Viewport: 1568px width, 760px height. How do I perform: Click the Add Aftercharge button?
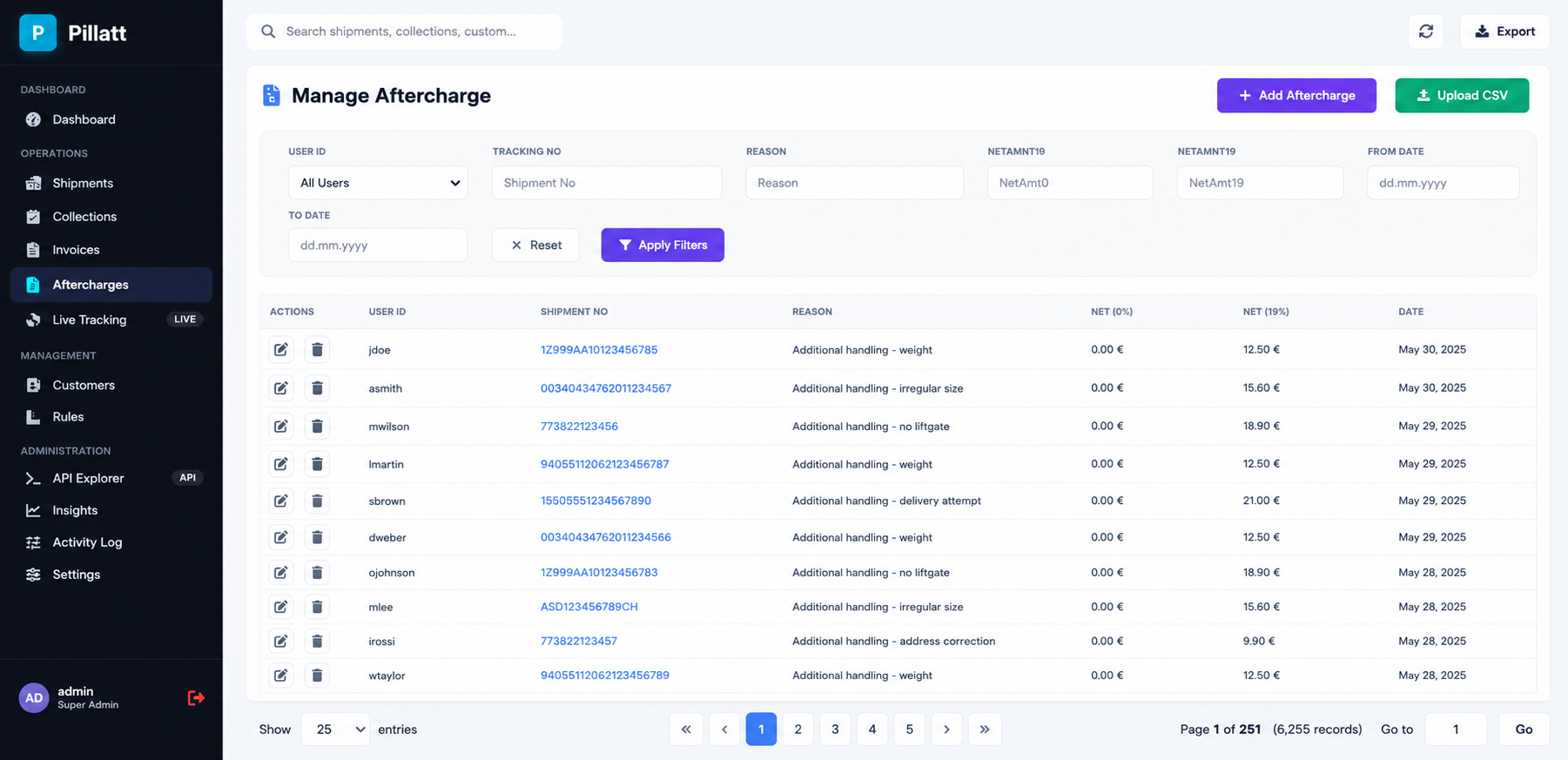pos(1296,96)
